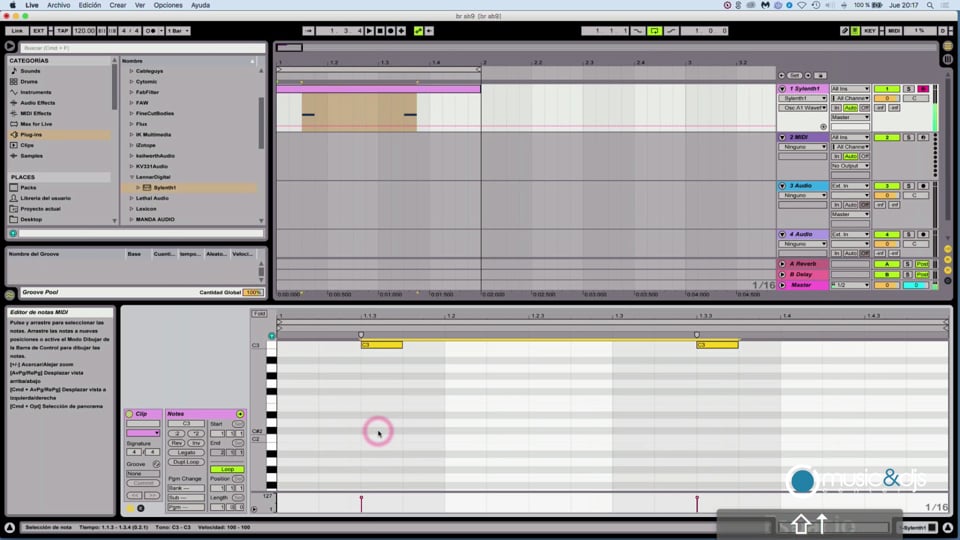Expand the iZotope folder
960x540 pixels.
click(x=131, y=145)
